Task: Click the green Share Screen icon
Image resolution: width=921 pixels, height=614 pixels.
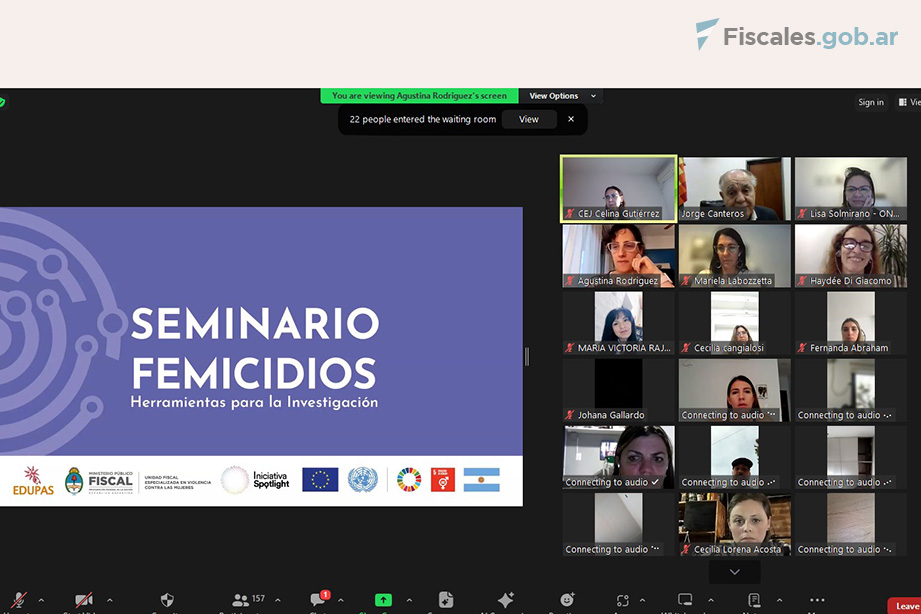Action: point(383,600)
